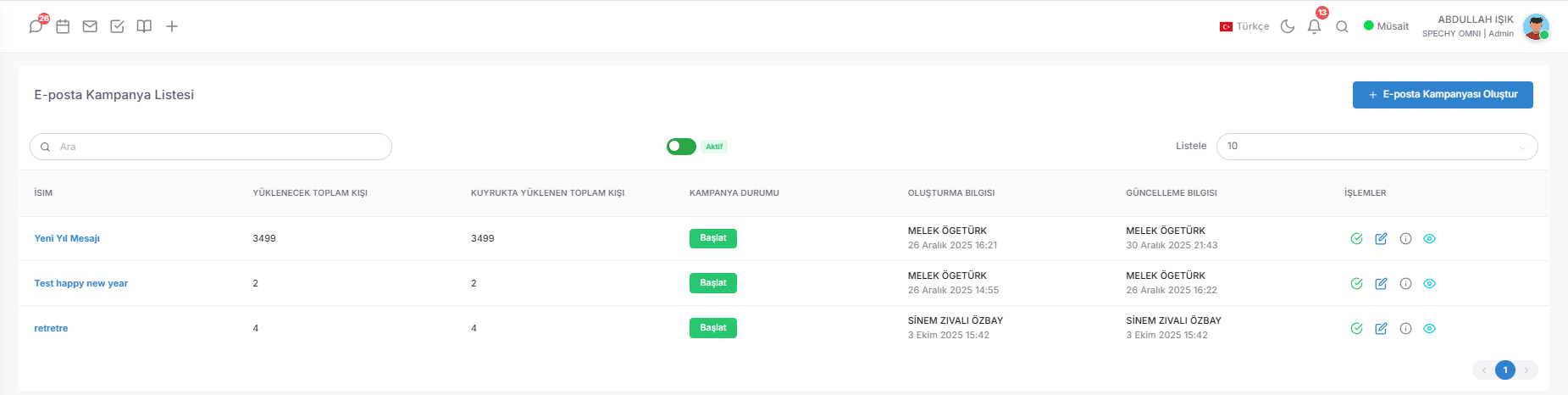
Task: Go to pagination page 1
Action: 1505,370
